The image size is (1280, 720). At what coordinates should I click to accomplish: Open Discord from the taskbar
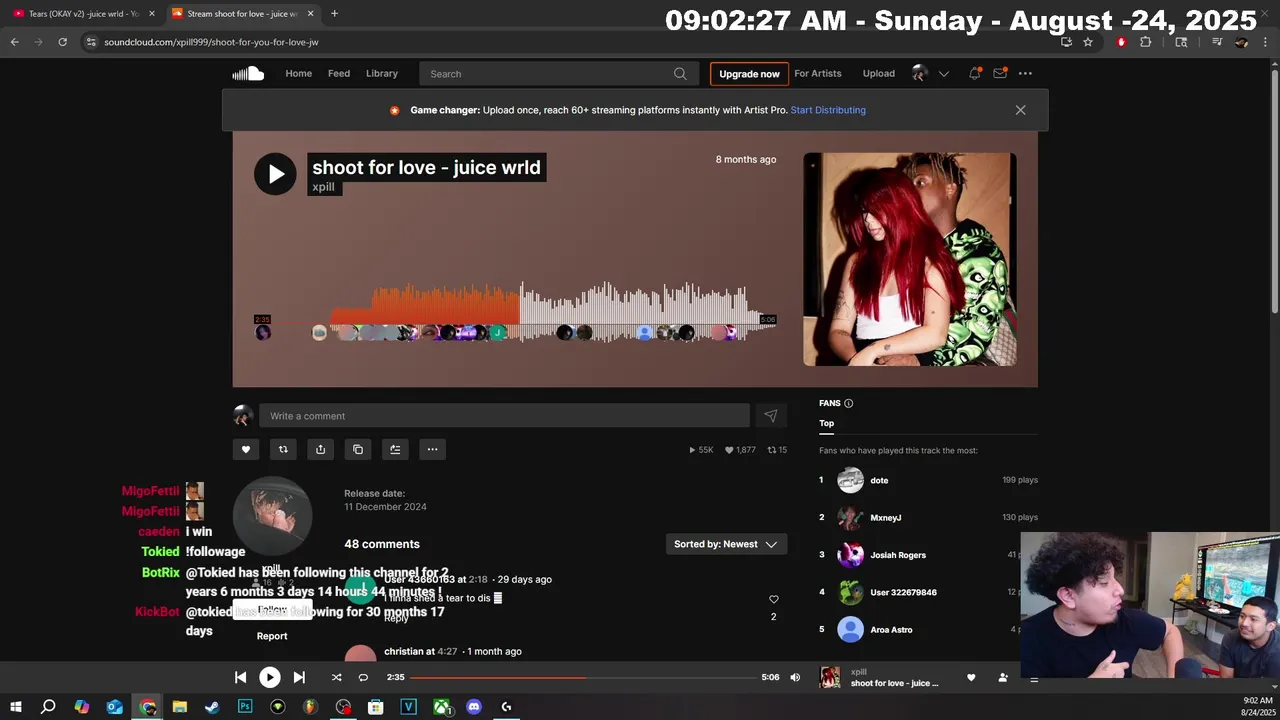click(x=474, y=707)
